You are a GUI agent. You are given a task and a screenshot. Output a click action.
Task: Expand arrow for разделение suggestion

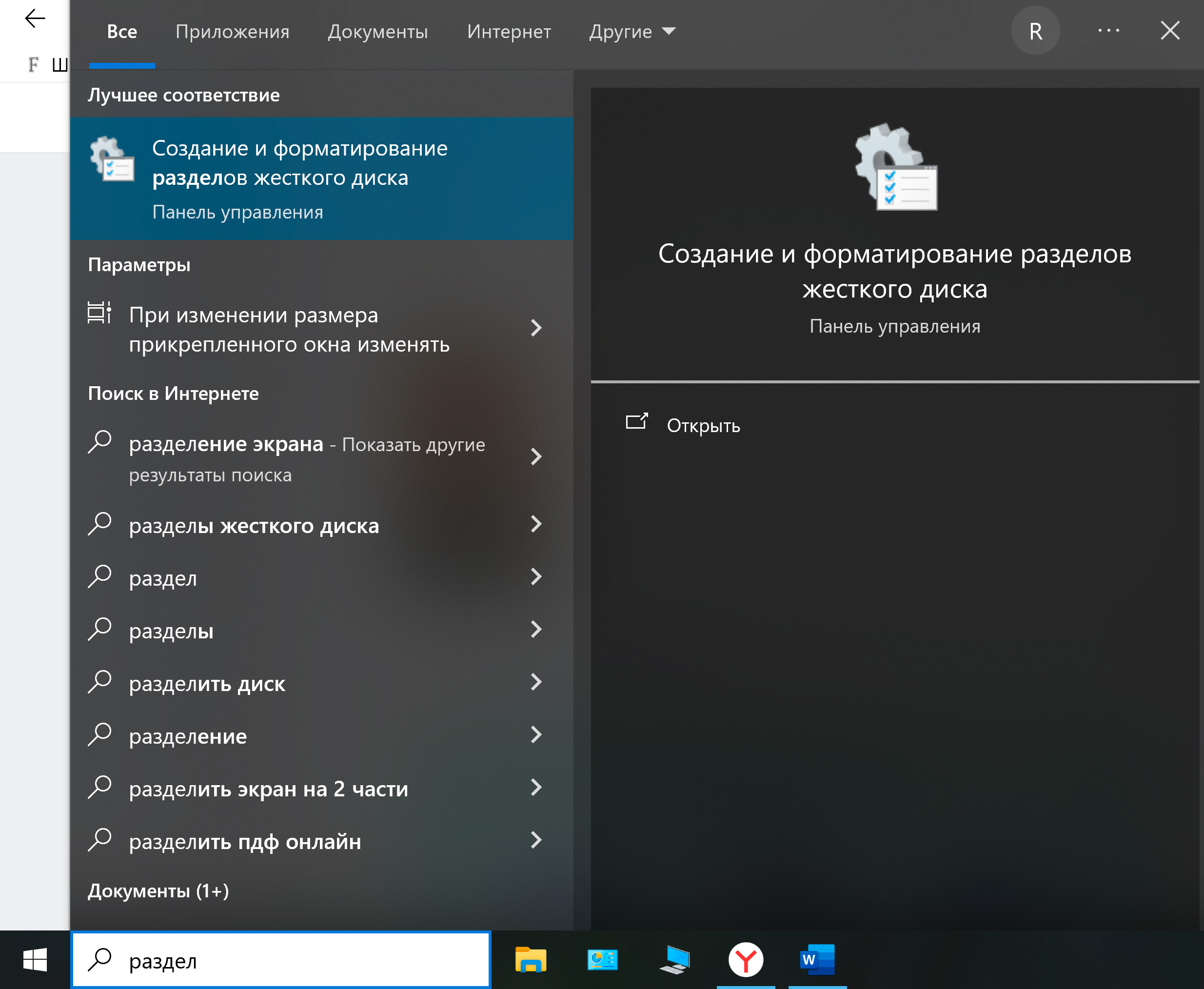[536, 734]
